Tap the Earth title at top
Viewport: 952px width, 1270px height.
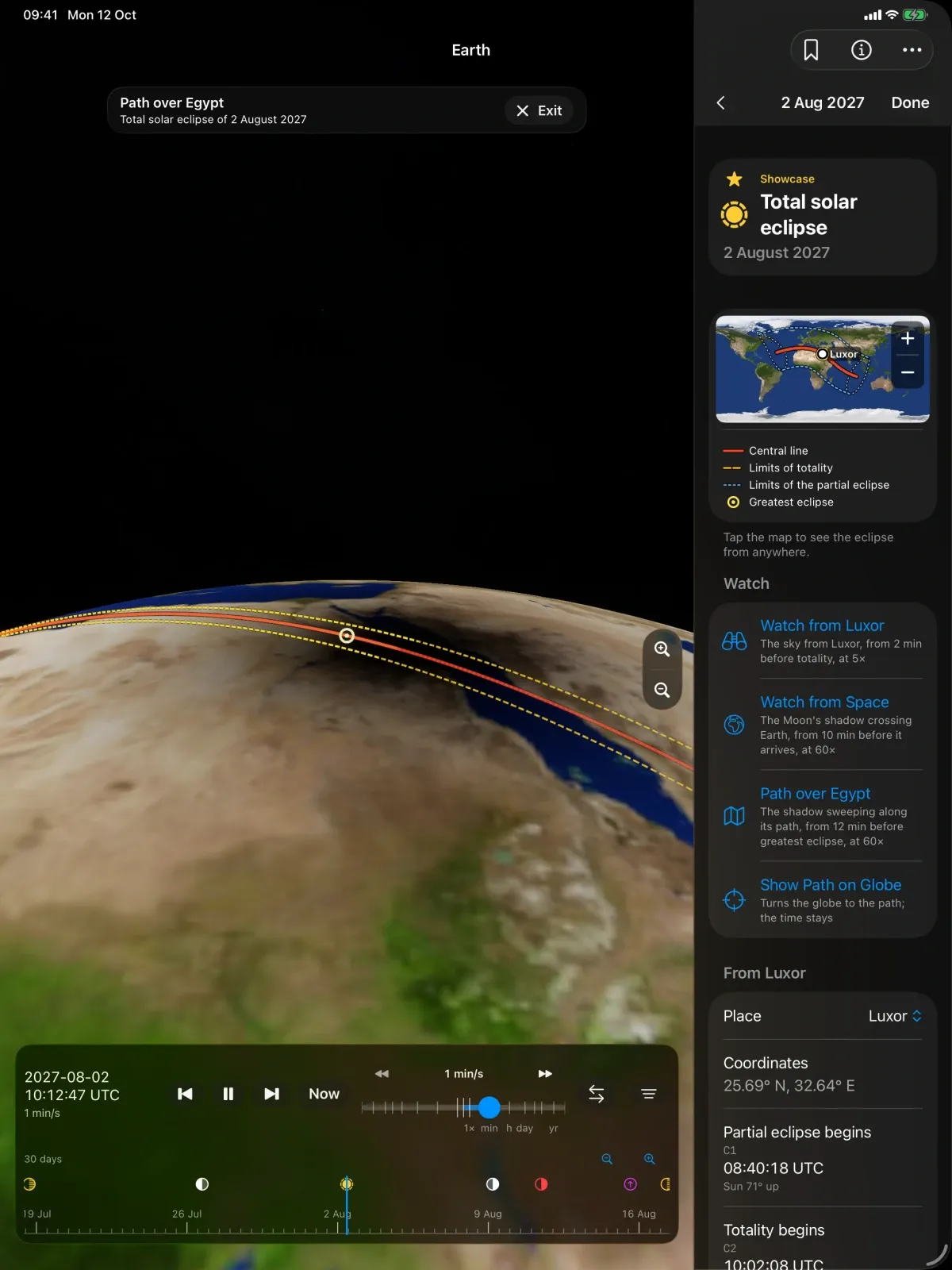(x=471, y=50)
